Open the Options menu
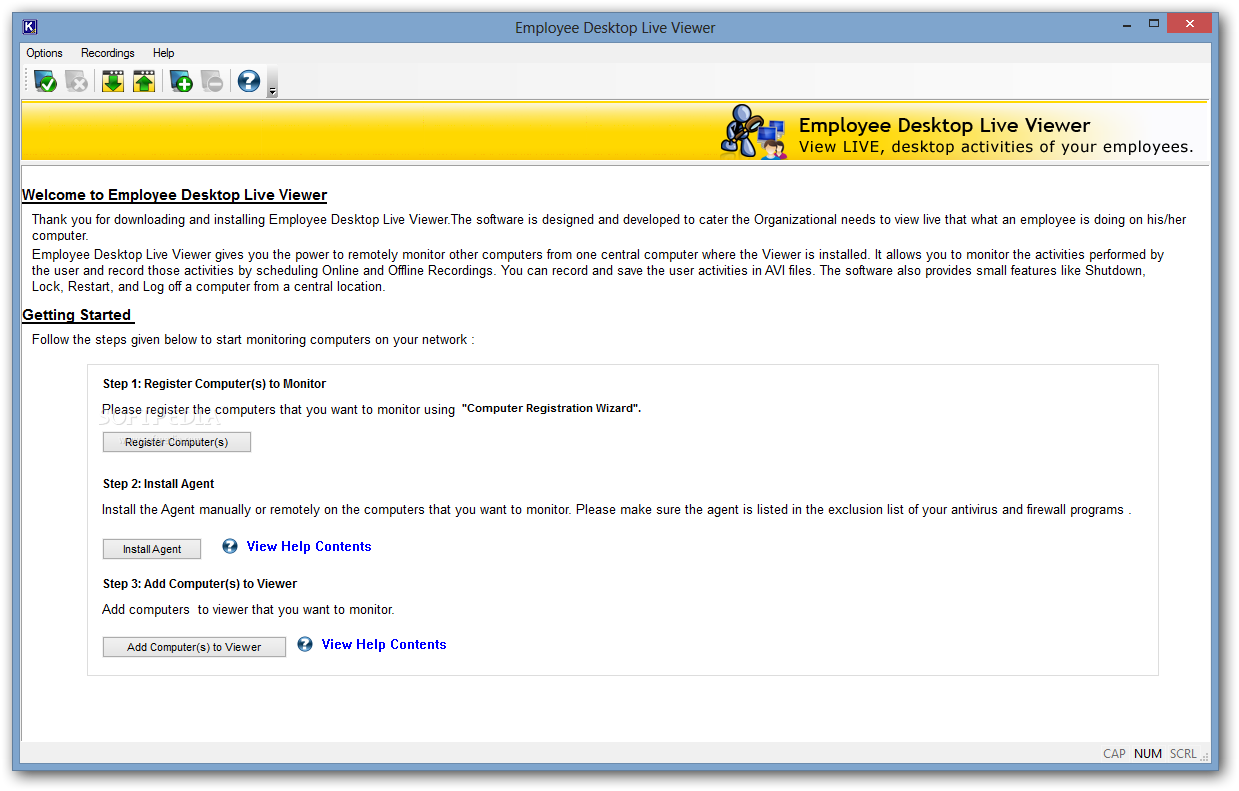This screenshot has width=1239, height=791. coord(44,53)
